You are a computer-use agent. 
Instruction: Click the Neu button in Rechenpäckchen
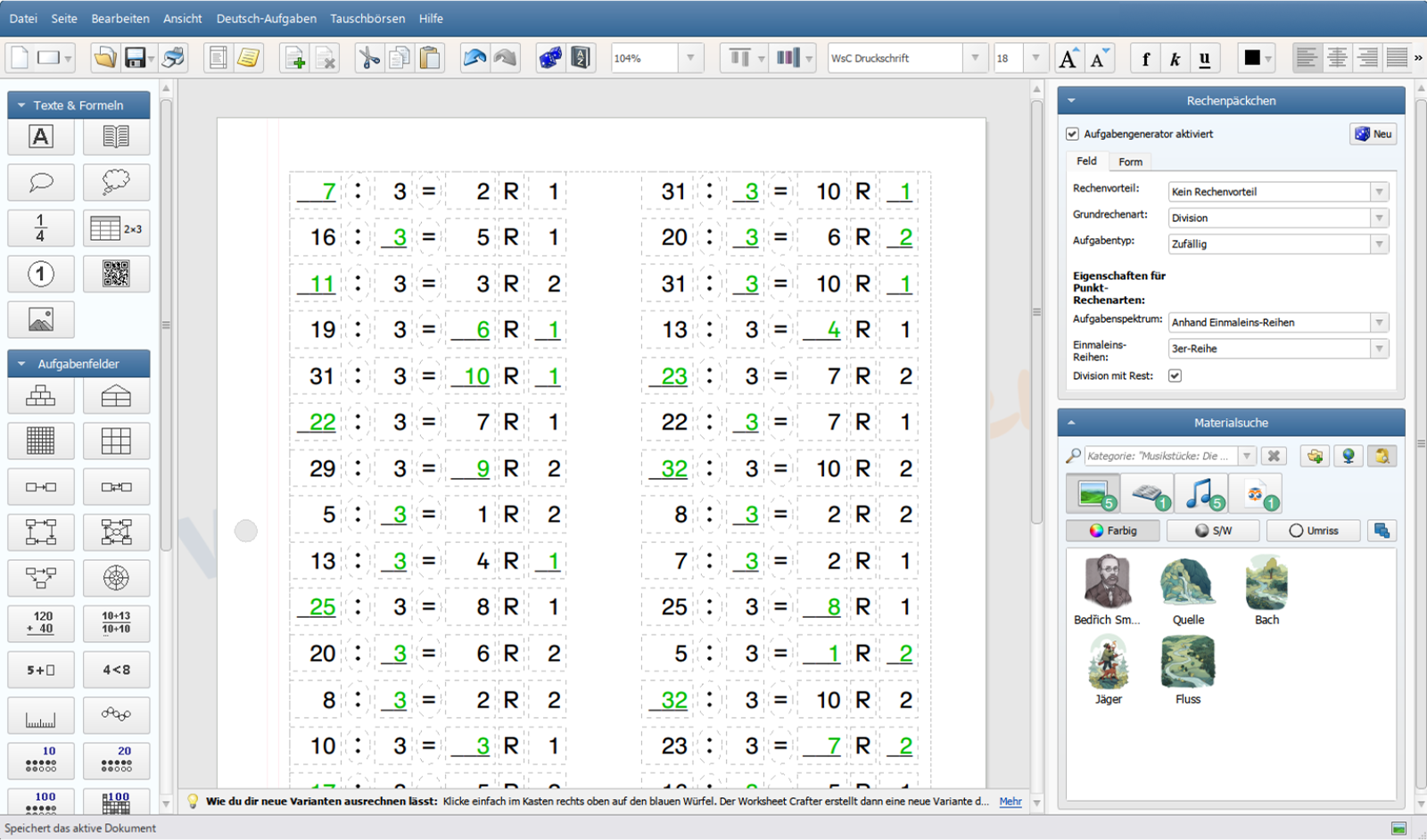(1373, 134)
